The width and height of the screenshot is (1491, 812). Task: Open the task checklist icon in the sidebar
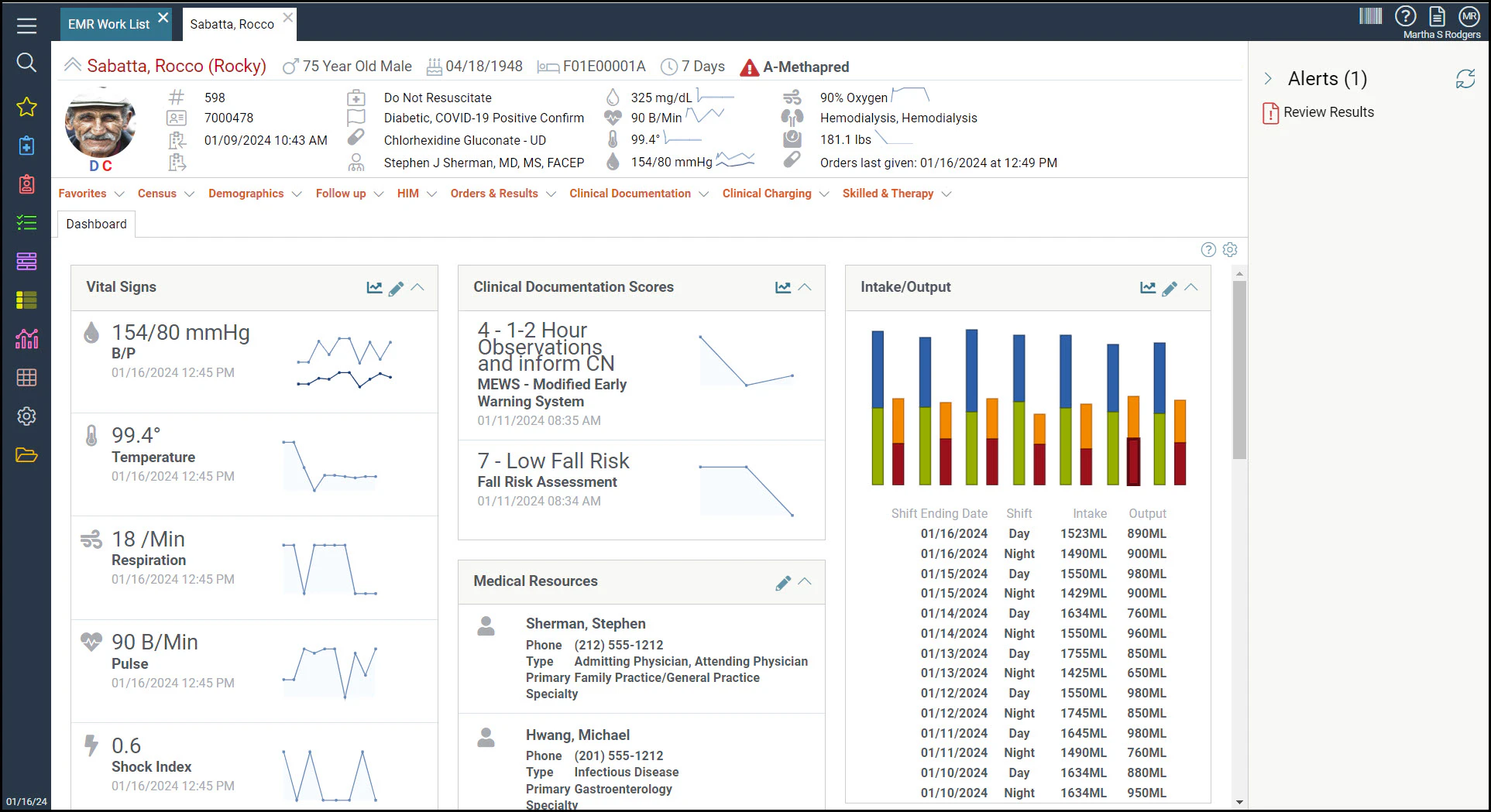pyautogui.click(x=26, y=222)
